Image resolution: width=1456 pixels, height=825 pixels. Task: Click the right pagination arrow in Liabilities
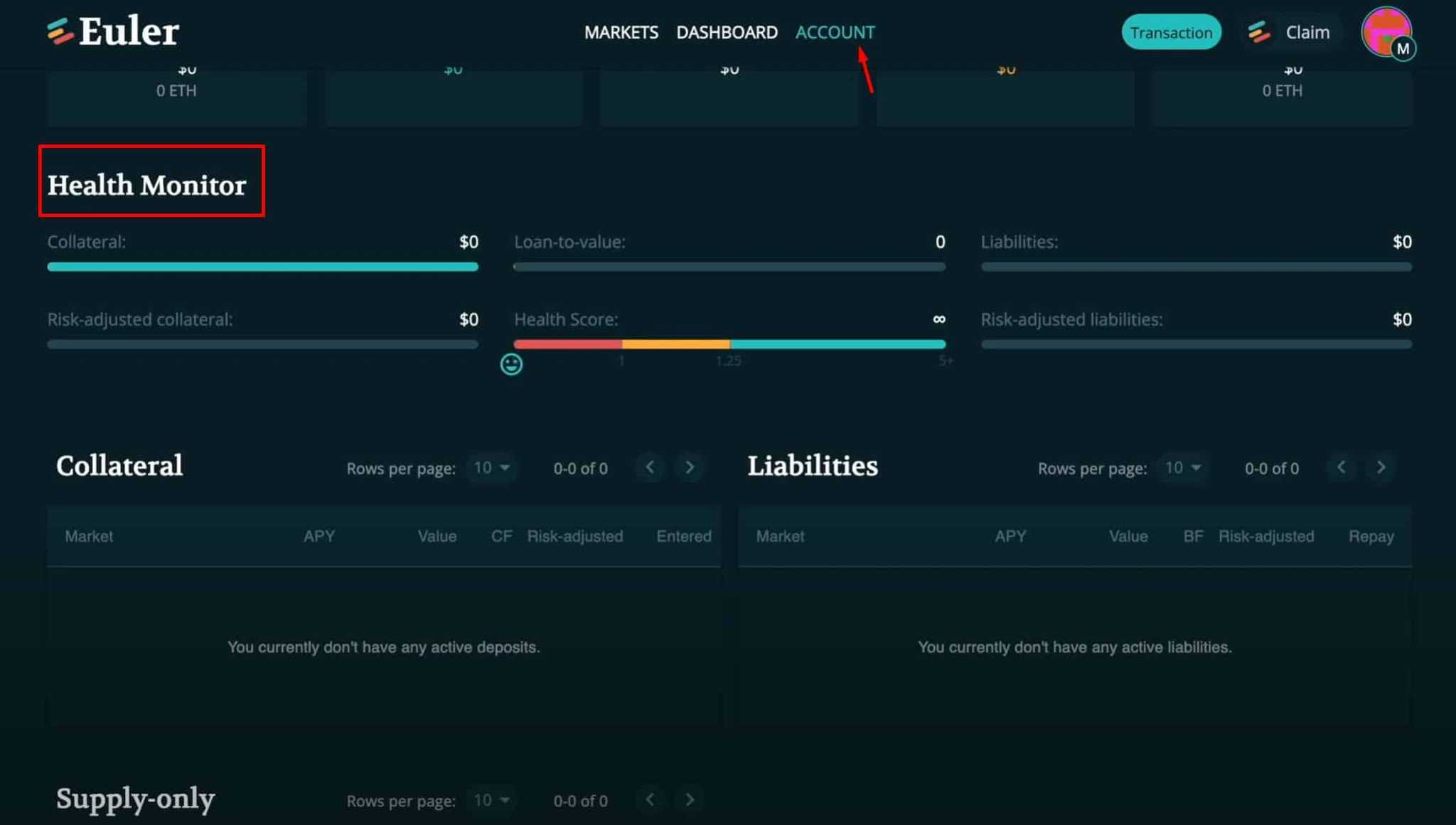tap(1381, 467)
